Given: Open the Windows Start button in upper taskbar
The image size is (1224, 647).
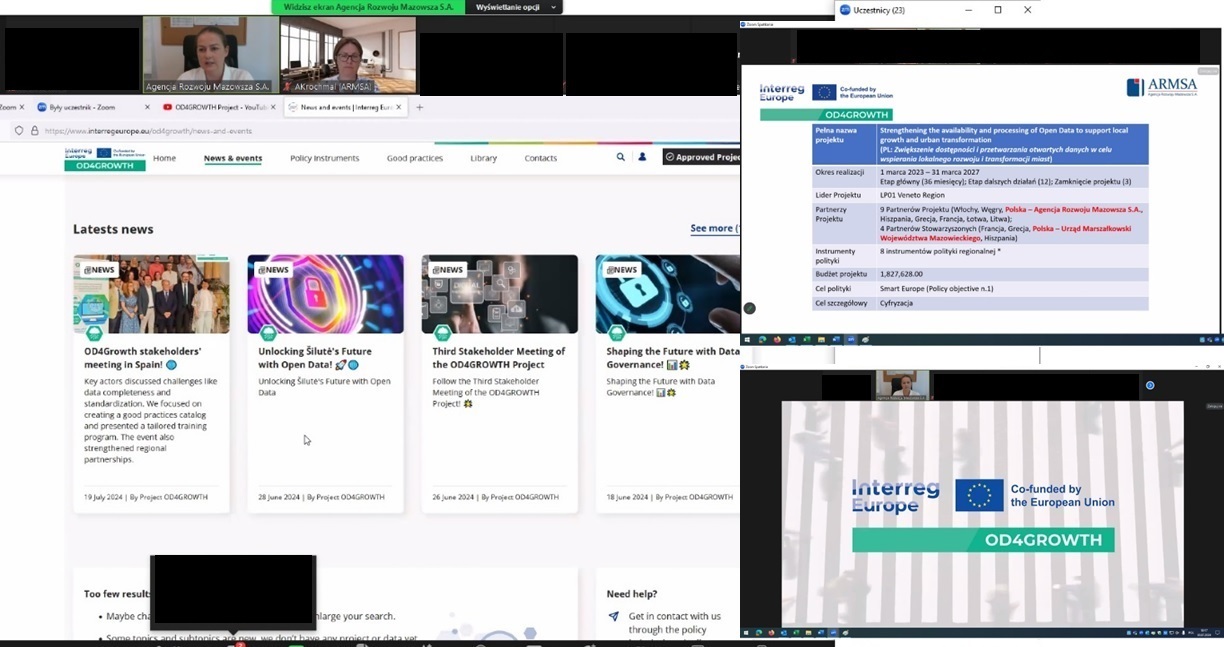Looking at the screenshot, I should (747, 340).
